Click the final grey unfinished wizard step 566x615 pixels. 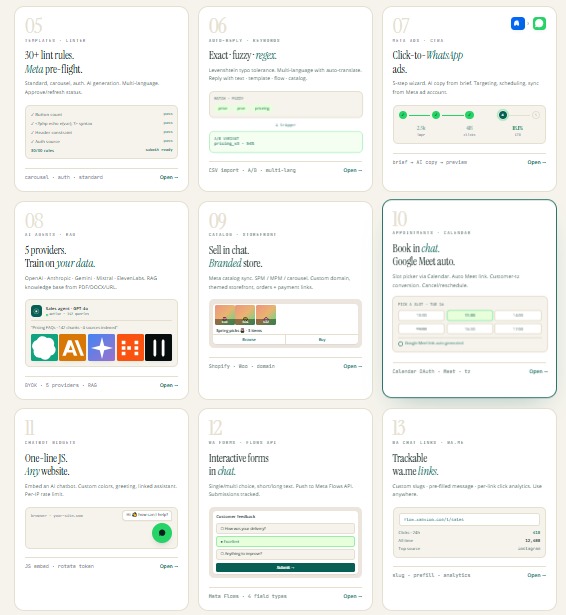click(536, 115)
